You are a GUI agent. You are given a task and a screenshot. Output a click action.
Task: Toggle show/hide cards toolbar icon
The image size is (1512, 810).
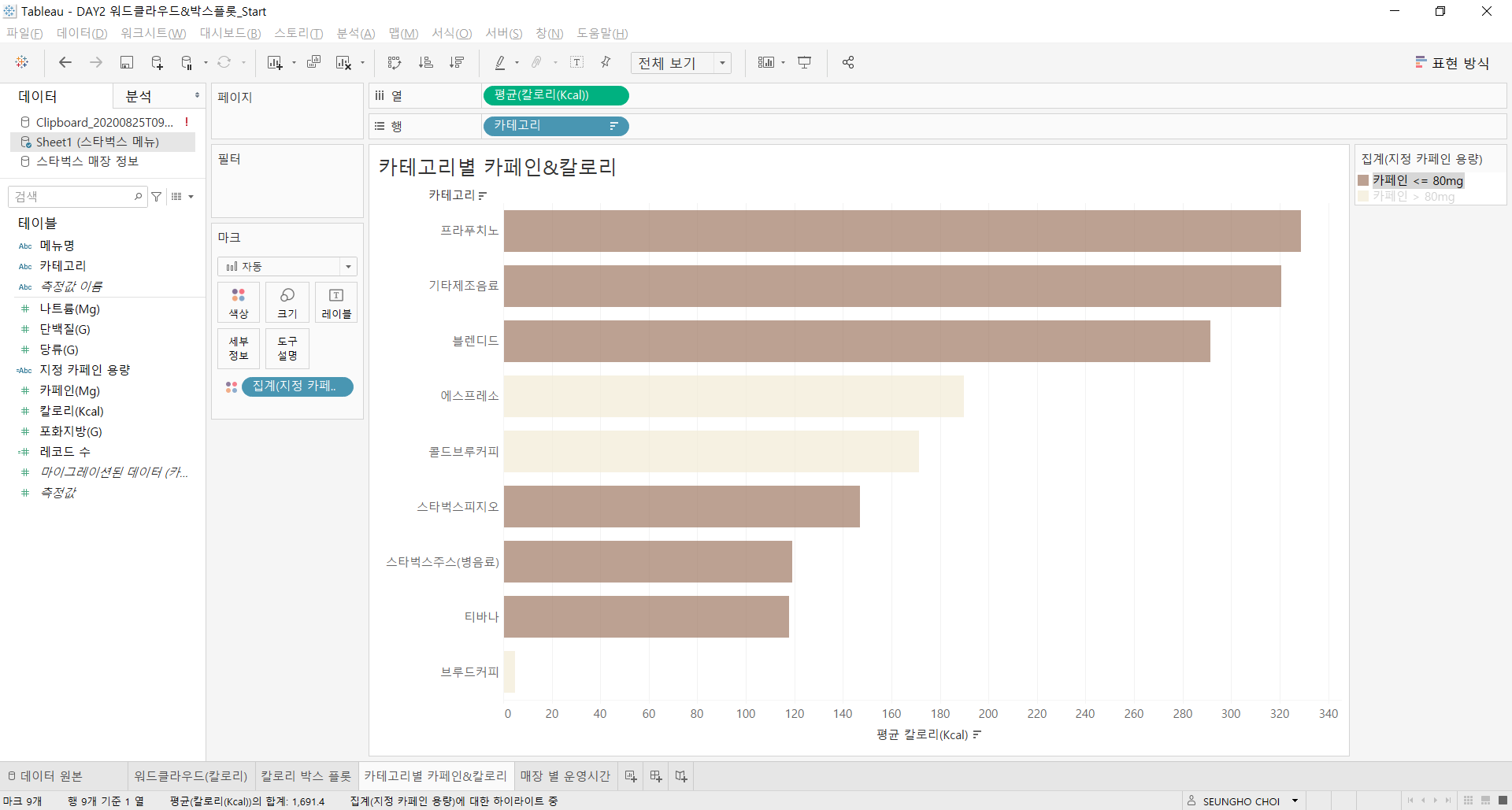765,62
